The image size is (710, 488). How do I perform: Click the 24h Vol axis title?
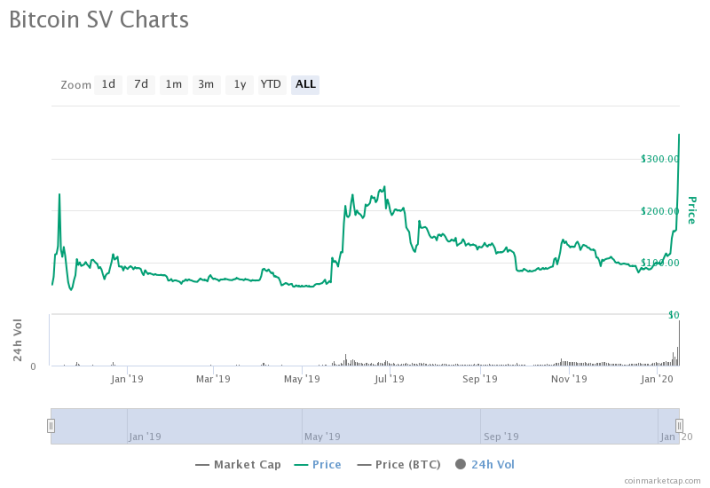[18, 340]
